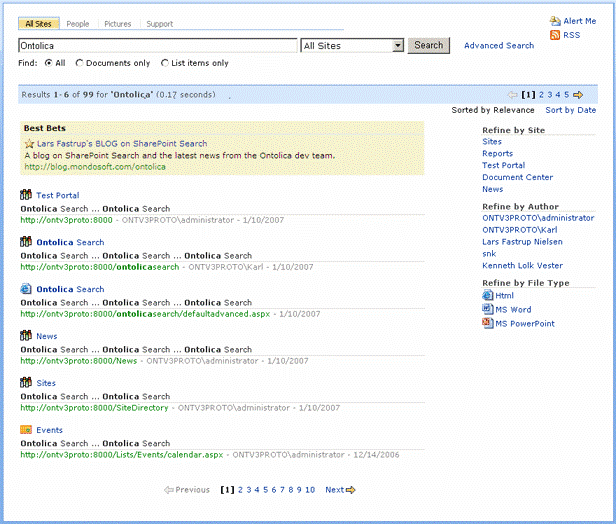Click the bottom Next arrow icon
The width and height of the screenshot is (616, 524).
click(350, 490)
